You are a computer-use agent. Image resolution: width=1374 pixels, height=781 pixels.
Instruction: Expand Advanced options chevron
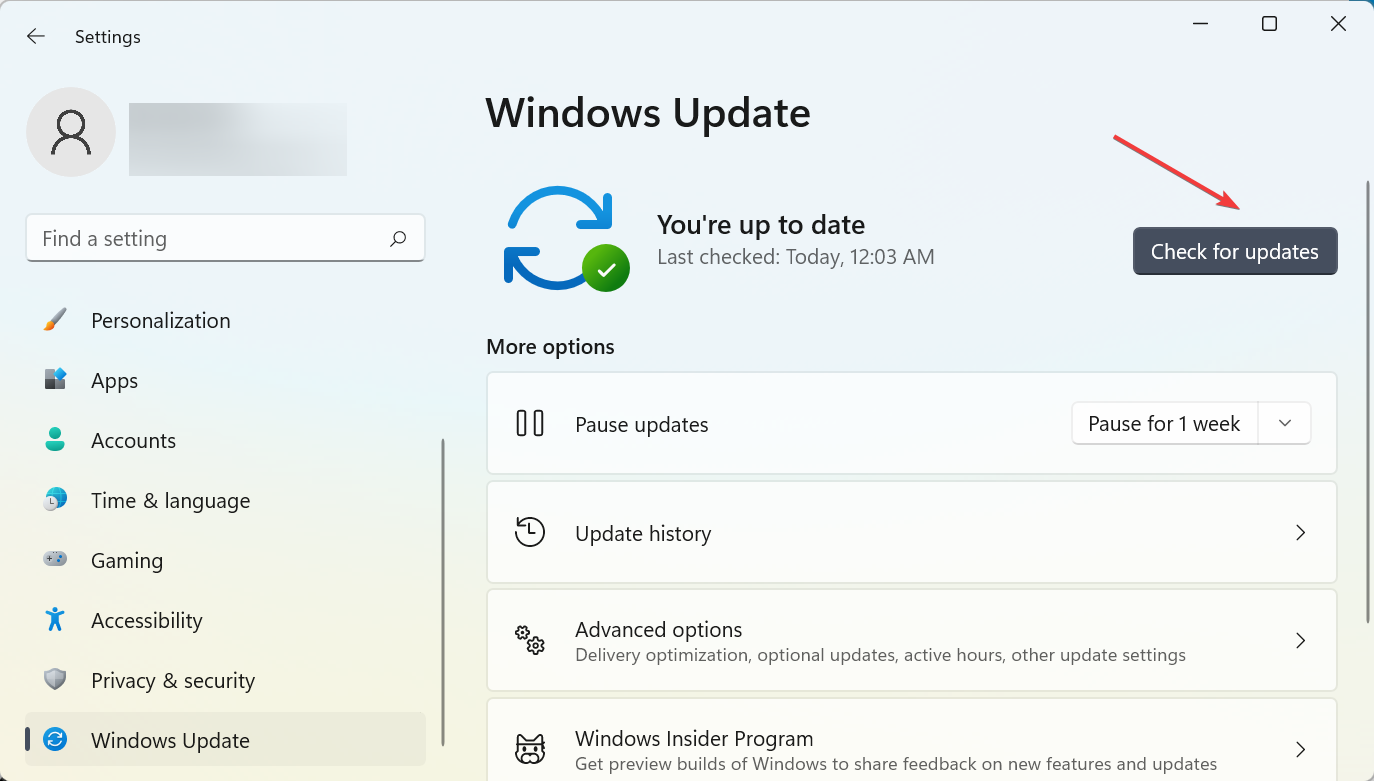(1301, 641)
